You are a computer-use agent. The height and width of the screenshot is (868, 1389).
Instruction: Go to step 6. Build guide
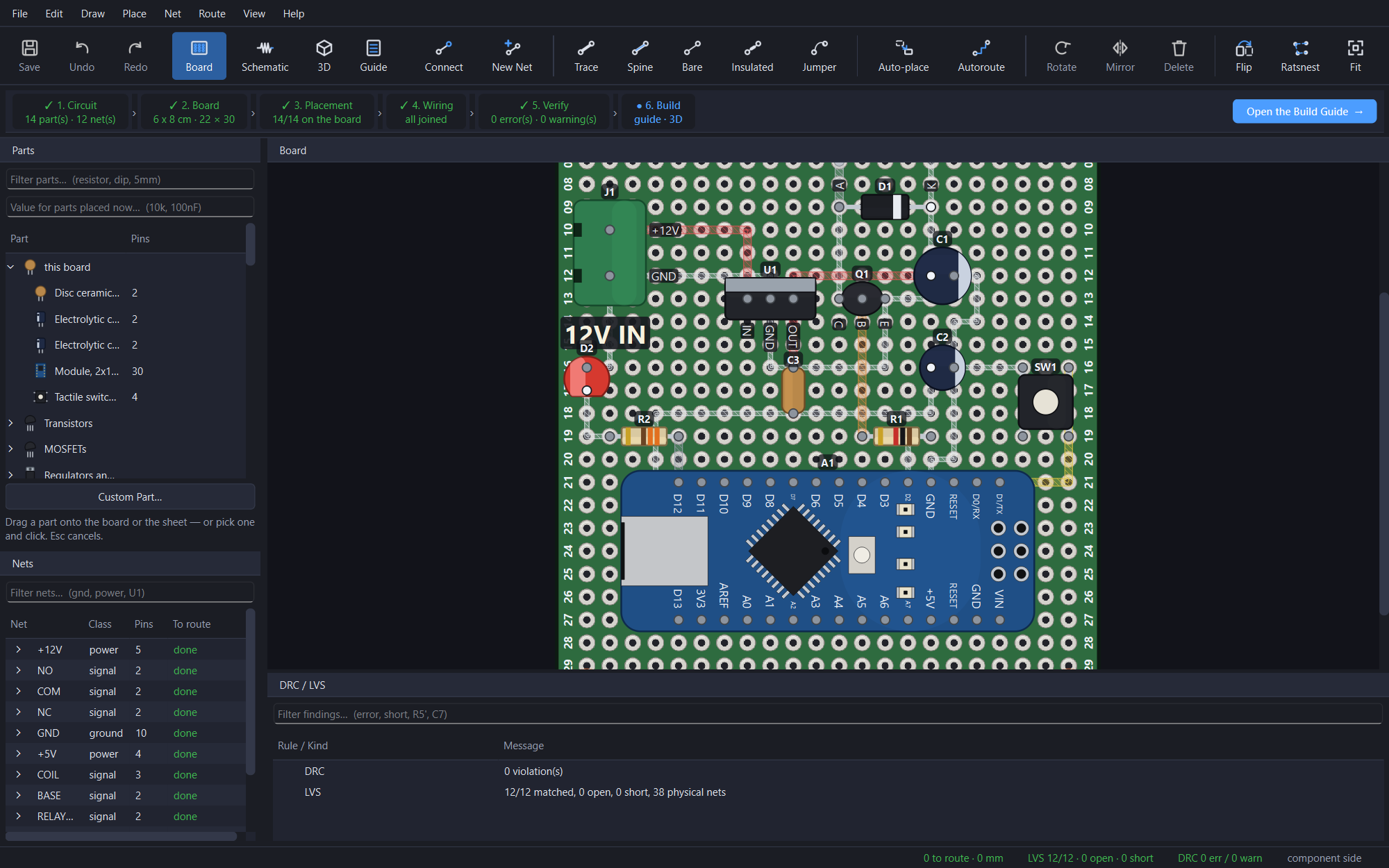[x=658, y=112]
